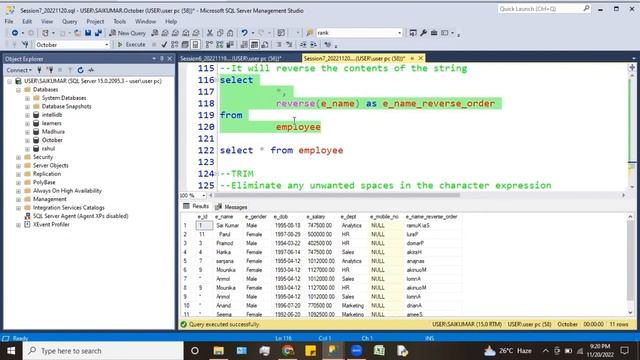
Task: Expand the Security folder node
Action: [x=18, y=157]
